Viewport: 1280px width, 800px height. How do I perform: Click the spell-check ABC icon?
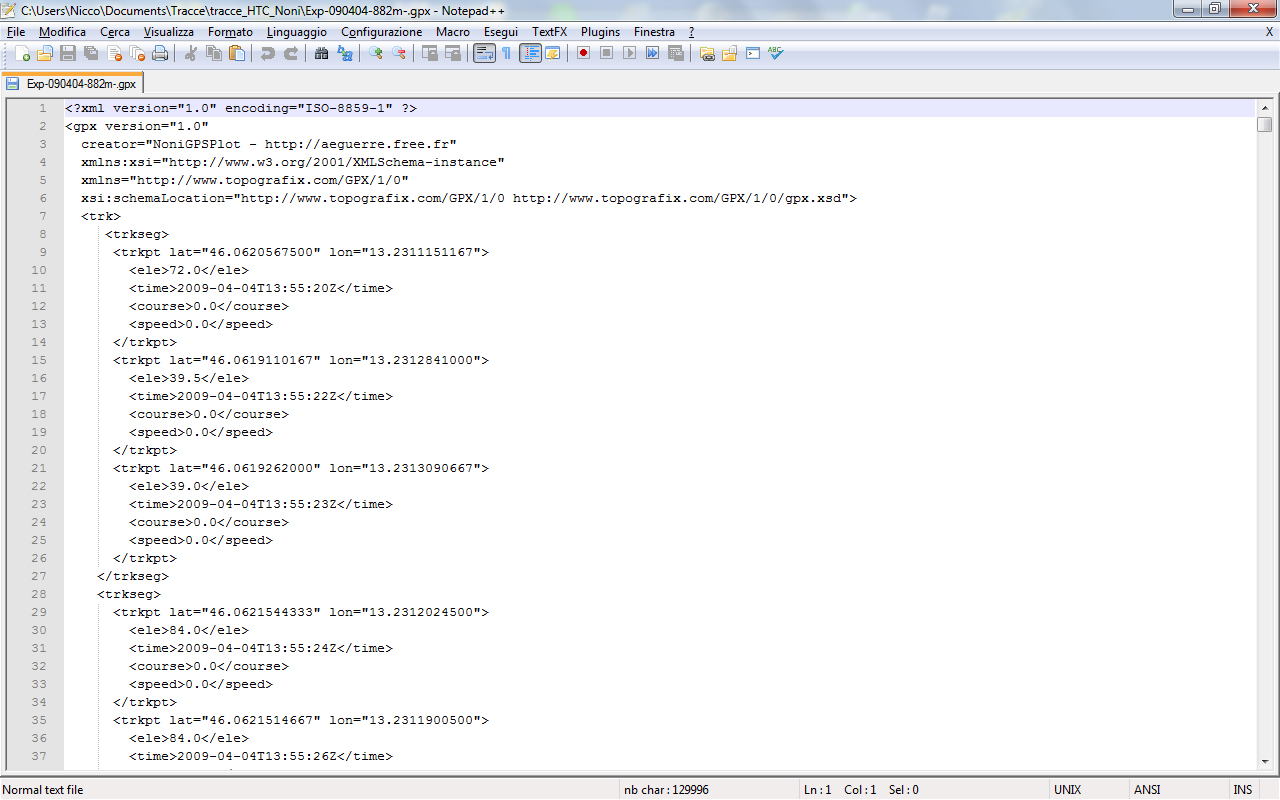pyautogui.click(x=775, y=53)
